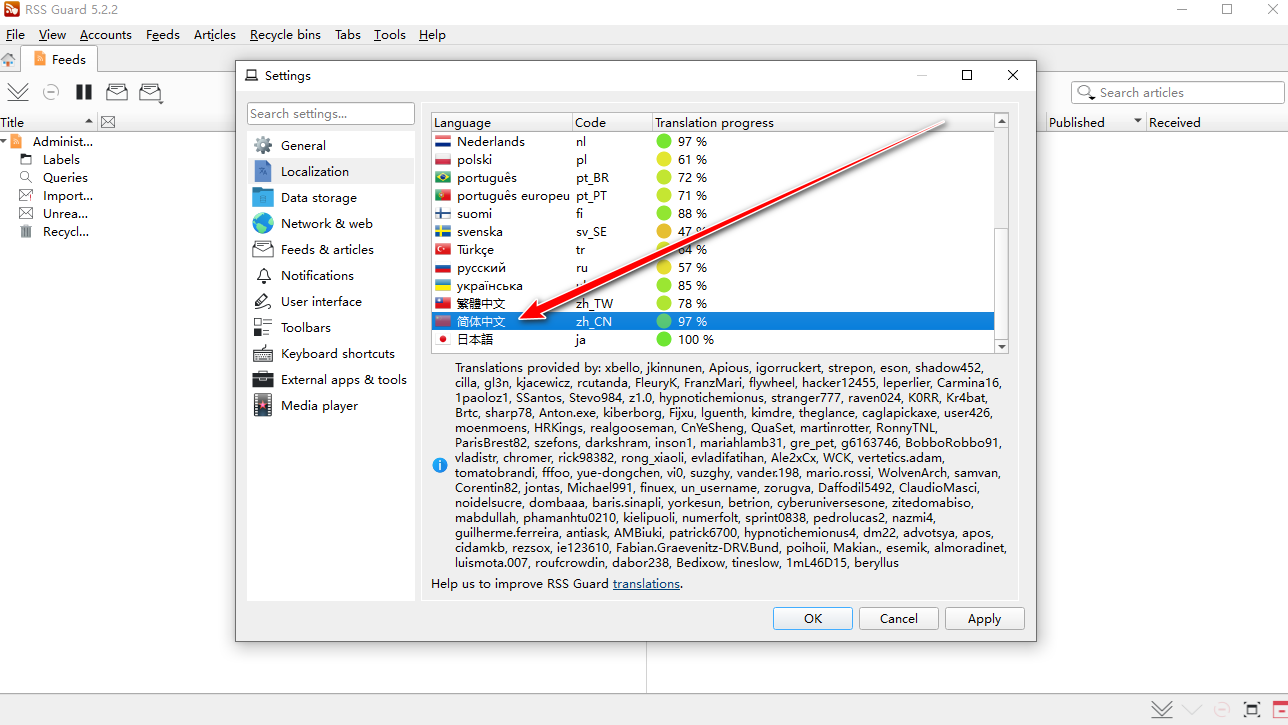
Task: Collapse the Administ... account tree arrow
Action: (4, 141)
